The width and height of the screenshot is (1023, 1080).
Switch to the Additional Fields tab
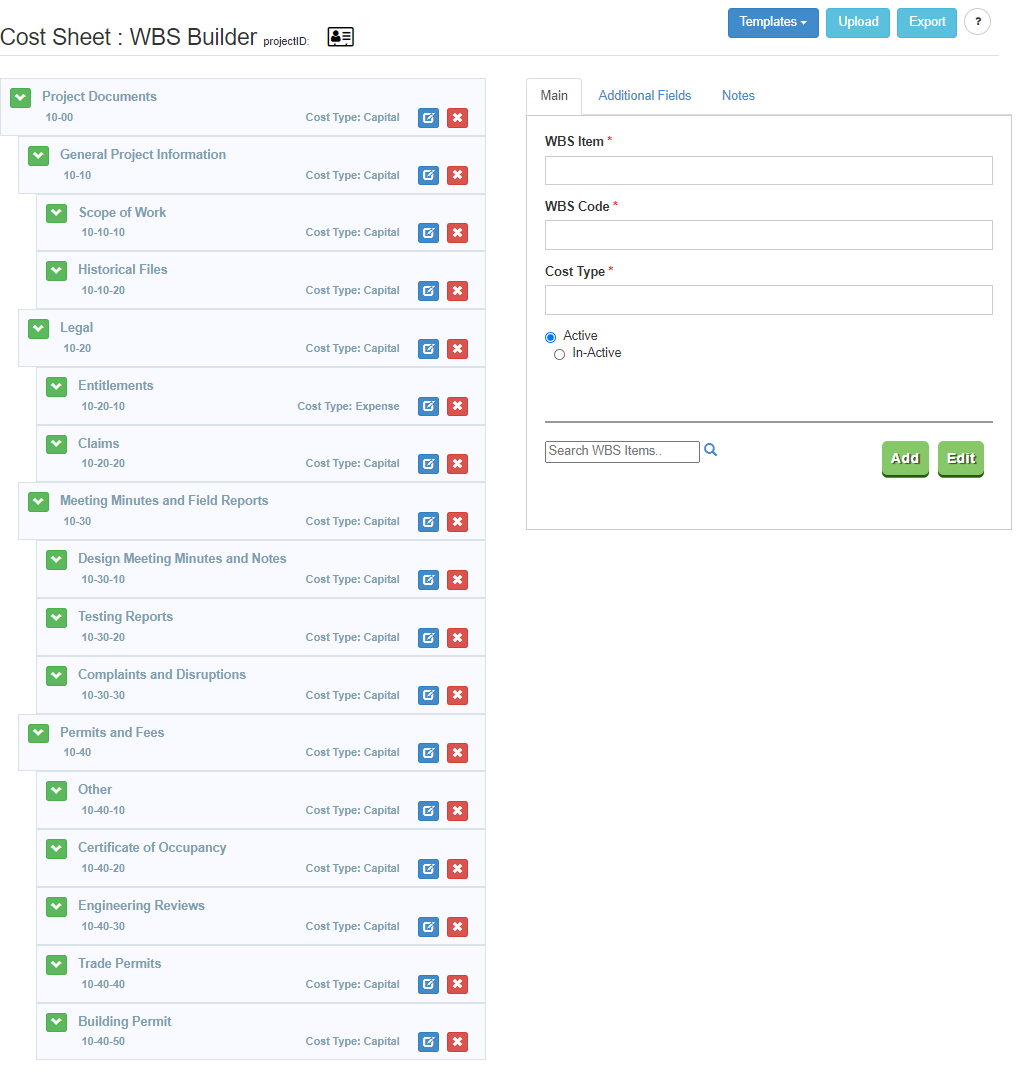[644, 95]
